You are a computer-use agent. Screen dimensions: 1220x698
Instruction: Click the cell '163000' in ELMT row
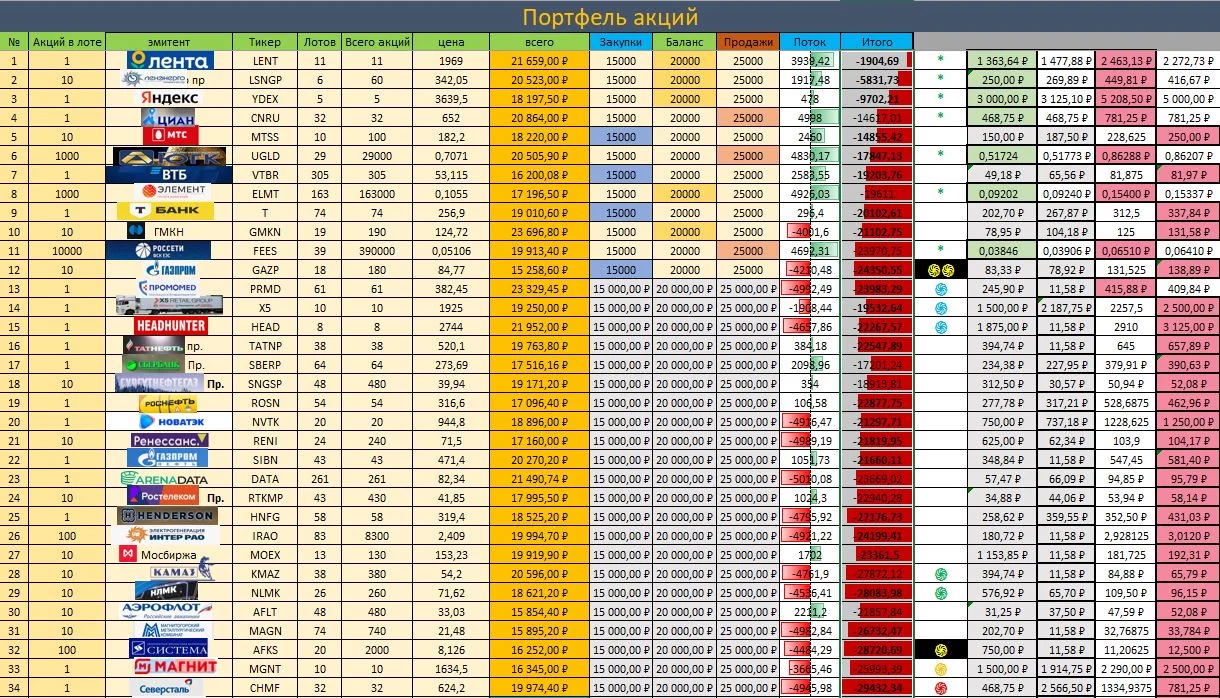[x=378, y=193]
